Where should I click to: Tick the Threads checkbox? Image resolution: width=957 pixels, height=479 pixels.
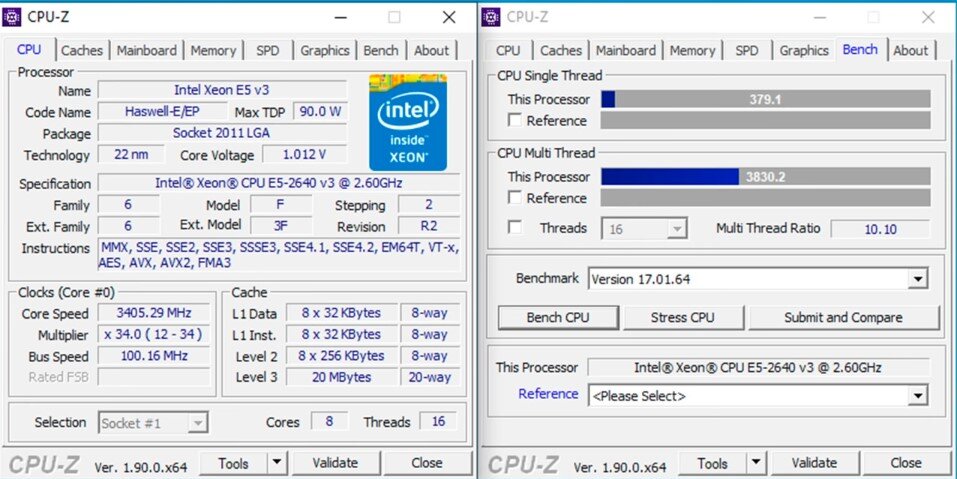click(515, 228)
